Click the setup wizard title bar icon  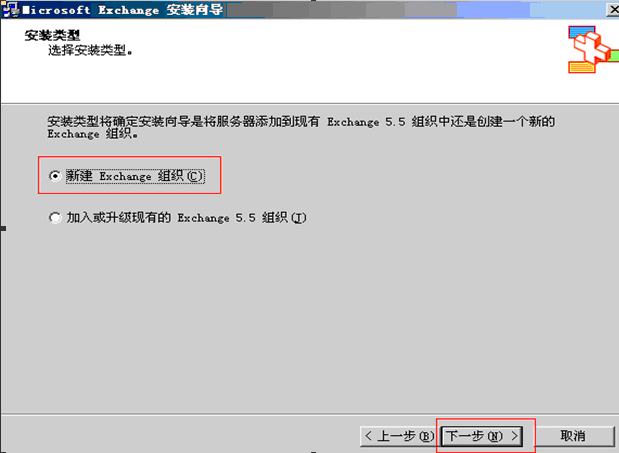(11, 9)
